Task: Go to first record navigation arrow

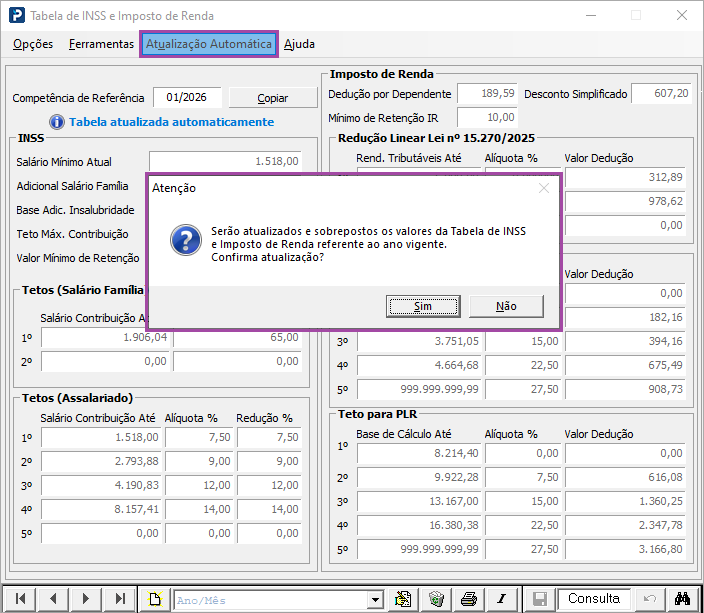Action: point(21,598)
